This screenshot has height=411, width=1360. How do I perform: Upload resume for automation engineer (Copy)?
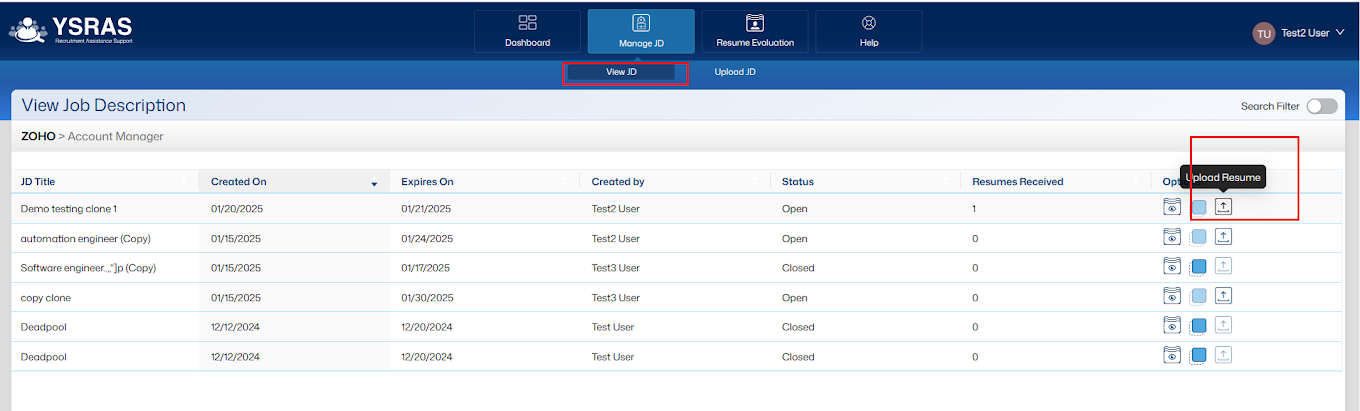(1224, 237)
